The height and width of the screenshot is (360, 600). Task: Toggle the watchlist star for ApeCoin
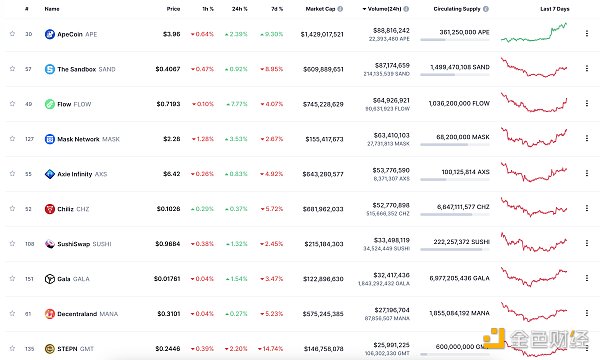point(12,34)
